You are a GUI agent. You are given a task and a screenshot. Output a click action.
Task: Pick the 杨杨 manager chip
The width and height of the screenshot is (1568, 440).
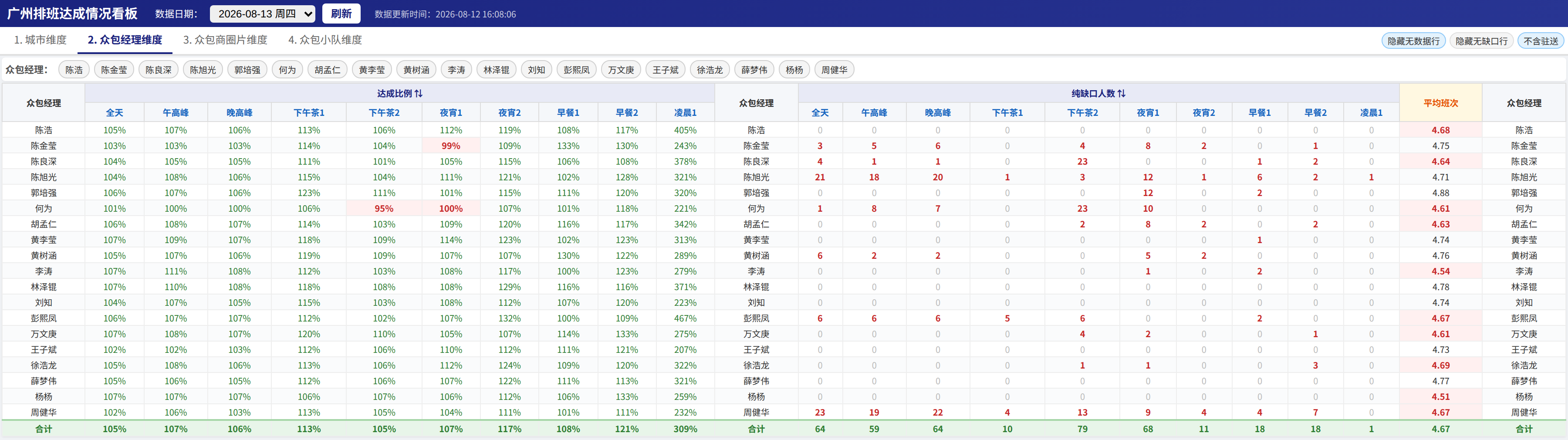[794, 69]
